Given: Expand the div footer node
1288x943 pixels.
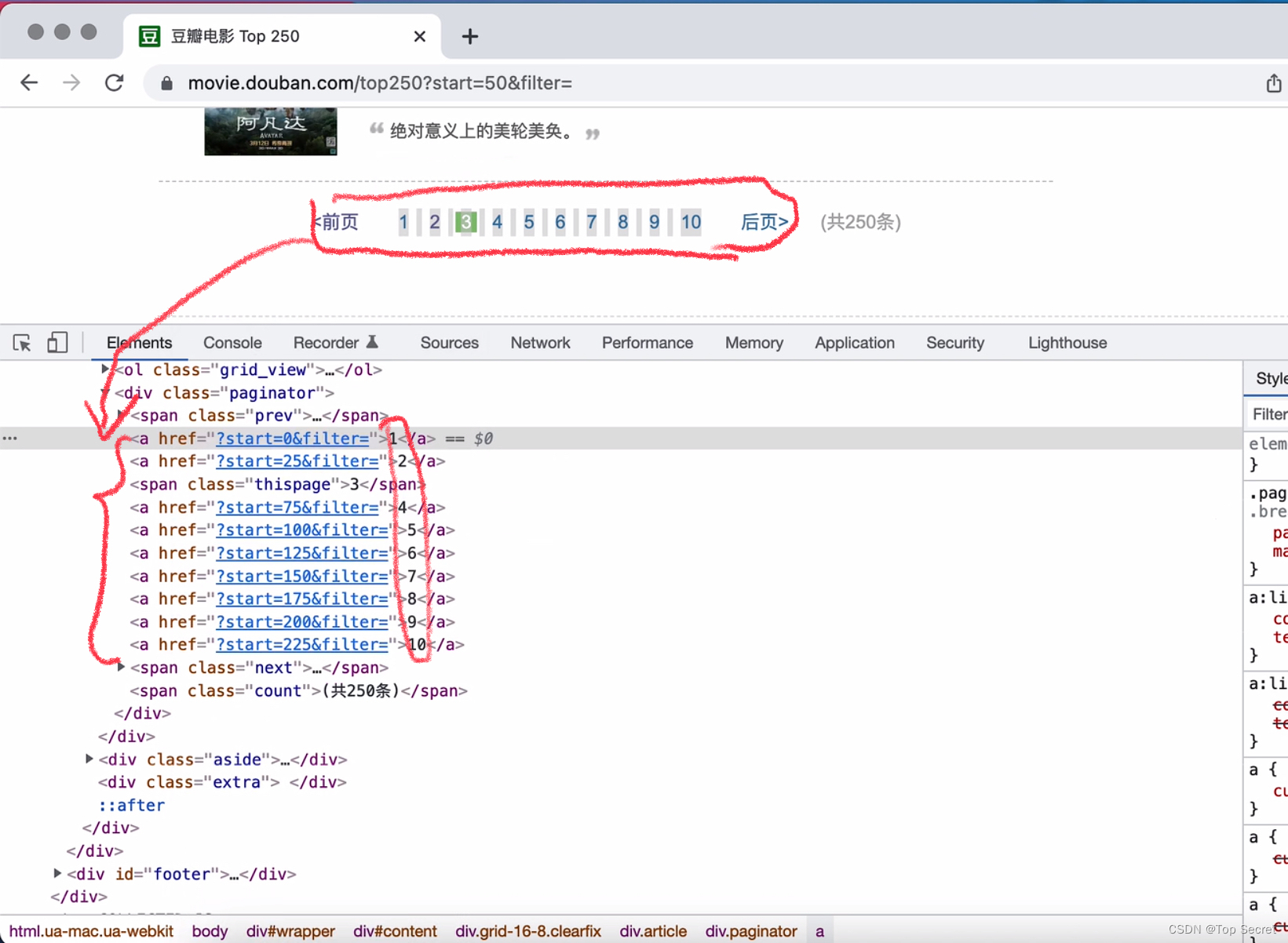Looking at the screenshot, I should point(58,874).
